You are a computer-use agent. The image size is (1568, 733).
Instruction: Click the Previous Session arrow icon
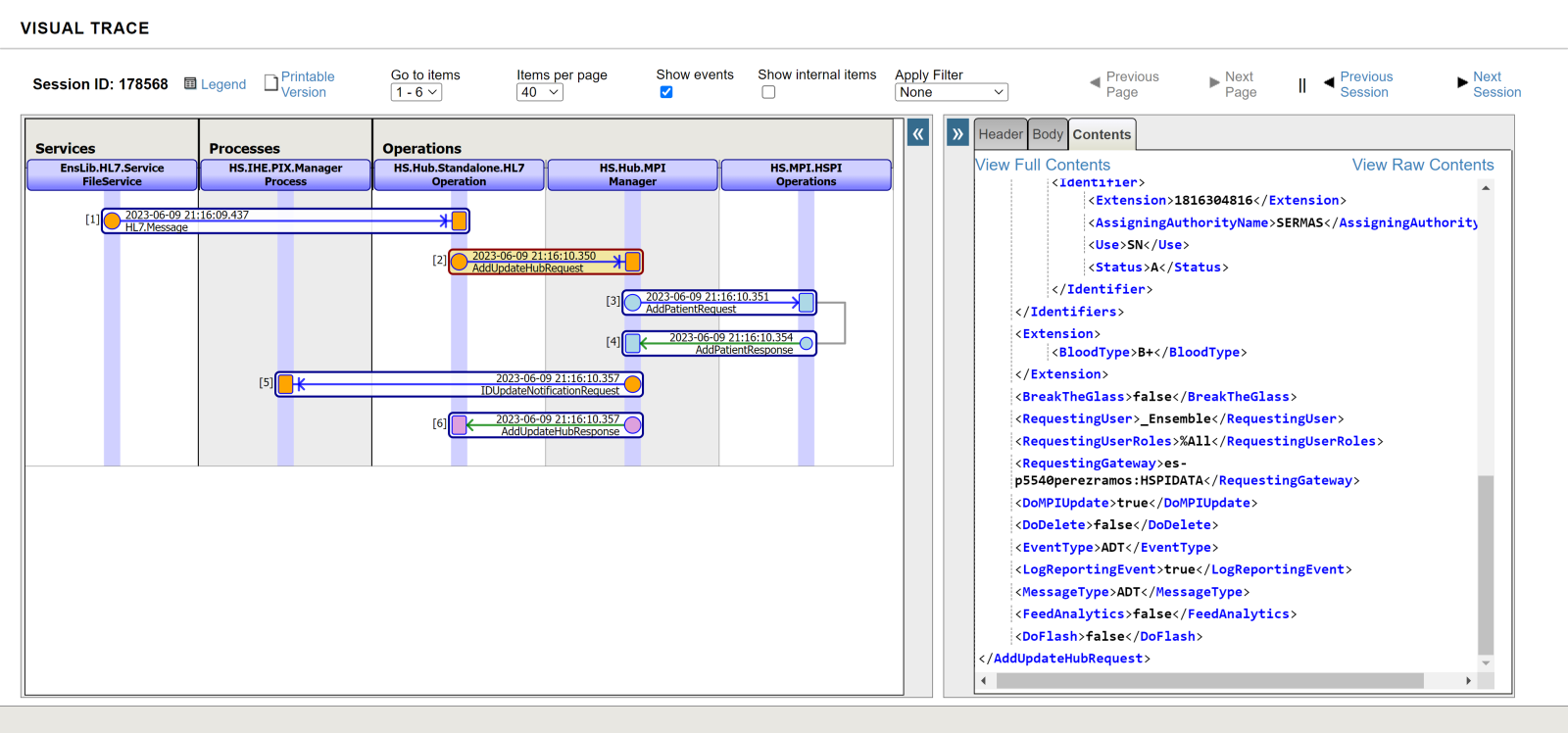coord(1329,83)
